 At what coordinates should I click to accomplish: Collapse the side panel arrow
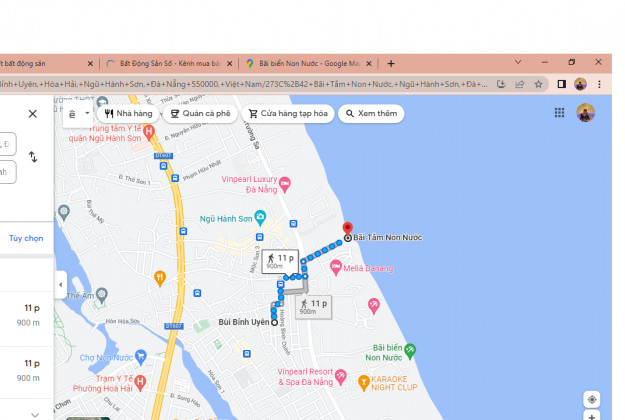[x=61, y=285]
